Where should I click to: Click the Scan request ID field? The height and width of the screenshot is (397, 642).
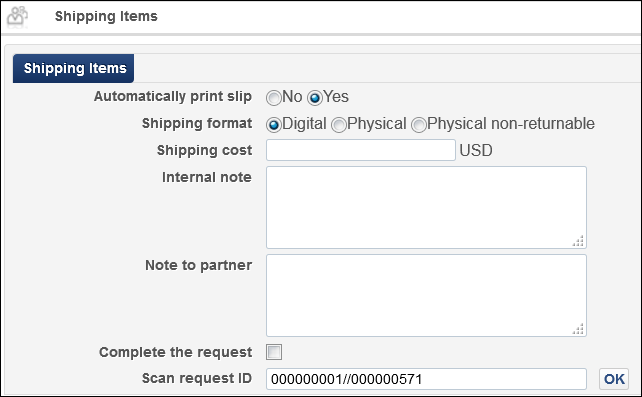click(426, 379)
